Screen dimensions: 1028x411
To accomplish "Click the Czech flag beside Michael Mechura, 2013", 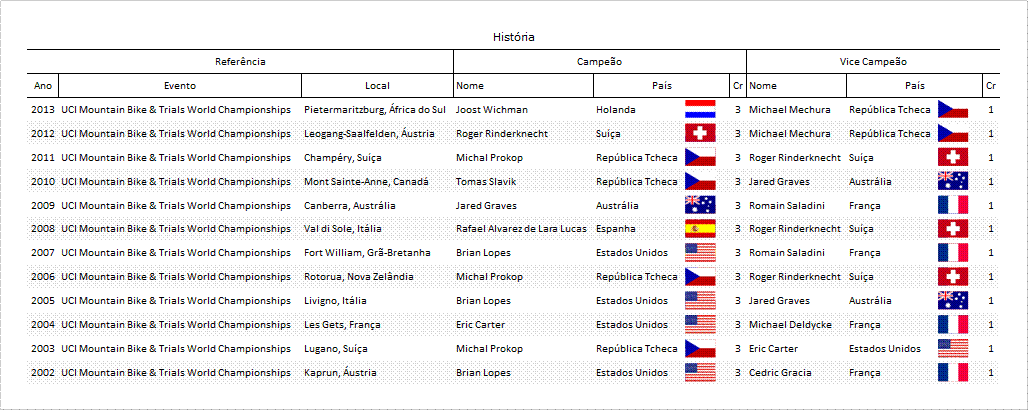I will click(953, 109).
